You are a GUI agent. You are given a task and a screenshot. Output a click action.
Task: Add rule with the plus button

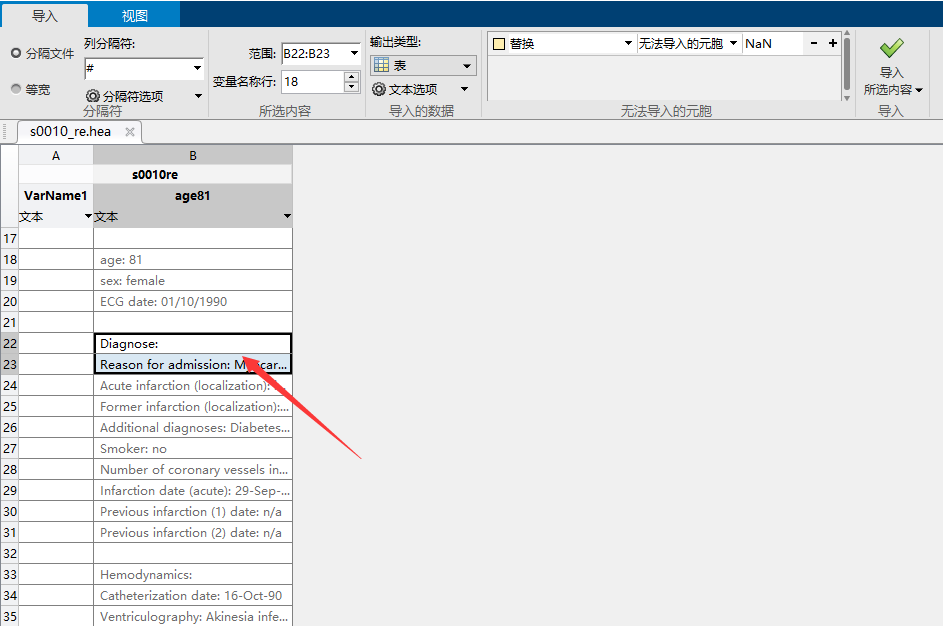(832, 43)
